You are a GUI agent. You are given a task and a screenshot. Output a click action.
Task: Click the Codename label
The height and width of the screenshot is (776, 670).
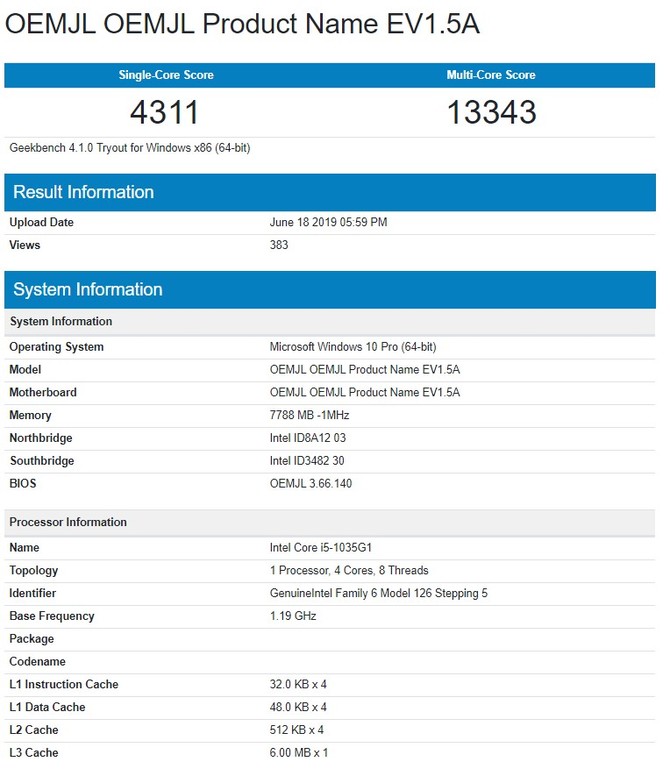tap(38, 662)
